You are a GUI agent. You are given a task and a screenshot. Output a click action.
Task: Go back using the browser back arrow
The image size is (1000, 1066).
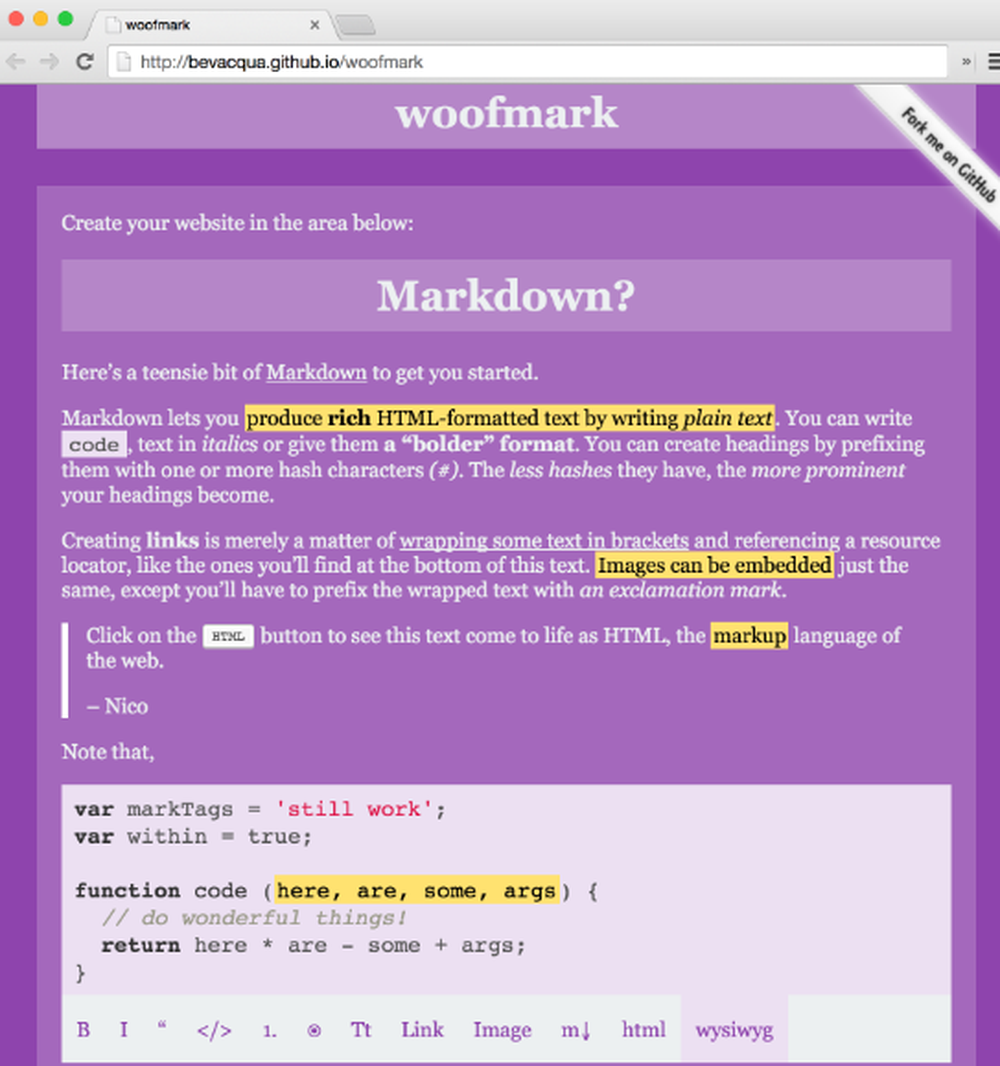coord(16,62)
